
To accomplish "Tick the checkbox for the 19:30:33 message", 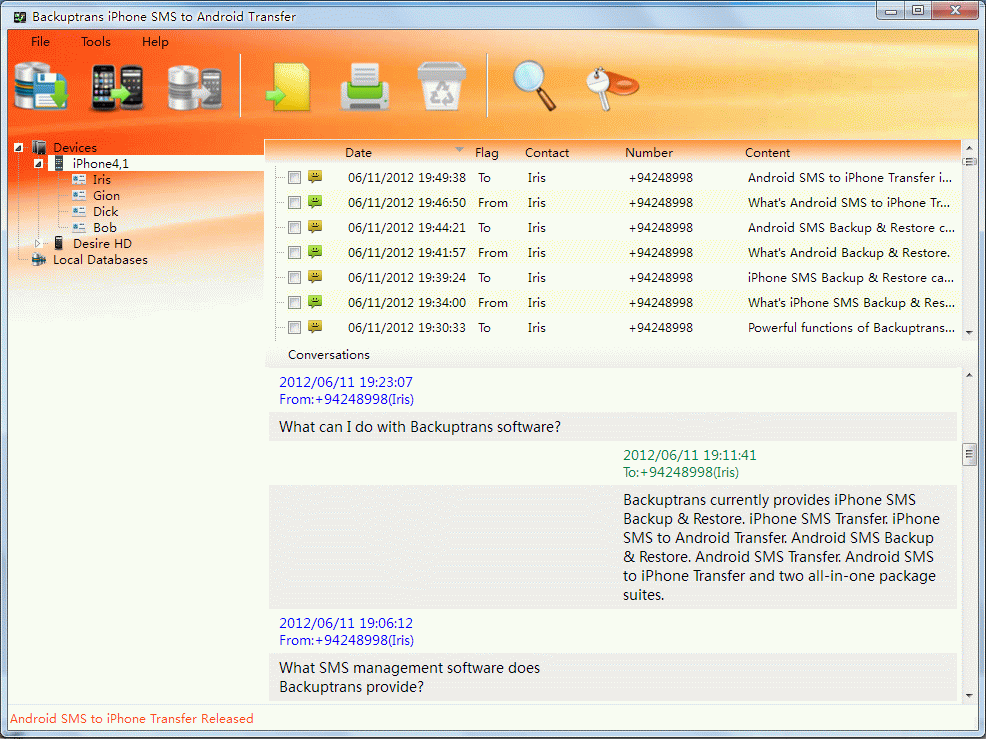I will [294, 328].
